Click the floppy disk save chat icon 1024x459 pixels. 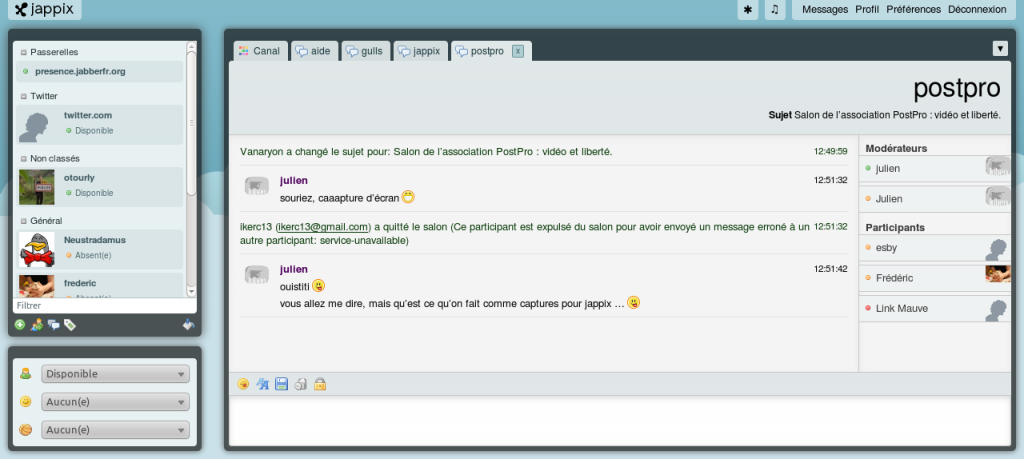pyautogui.click(x=281, y=384)
